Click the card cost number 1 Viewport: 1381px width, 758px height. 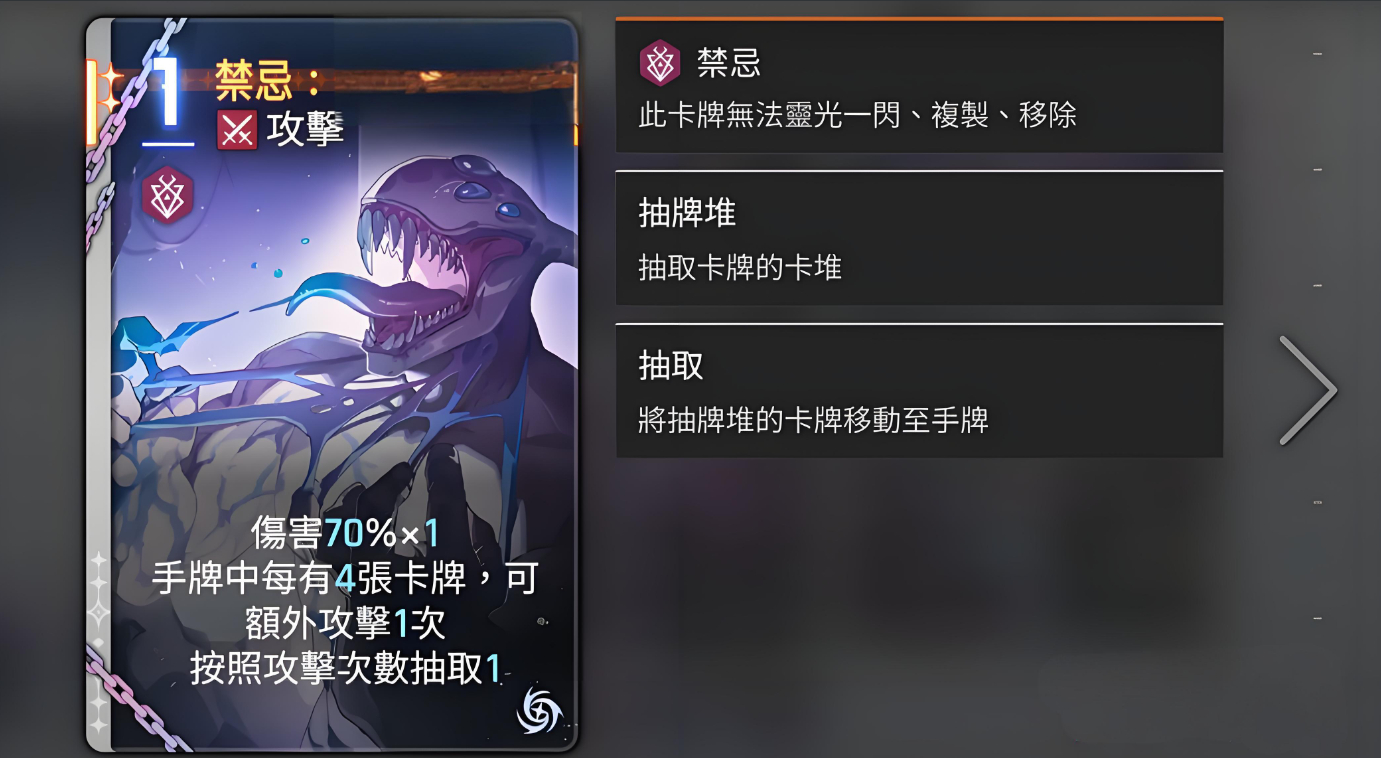coord(168,92)
